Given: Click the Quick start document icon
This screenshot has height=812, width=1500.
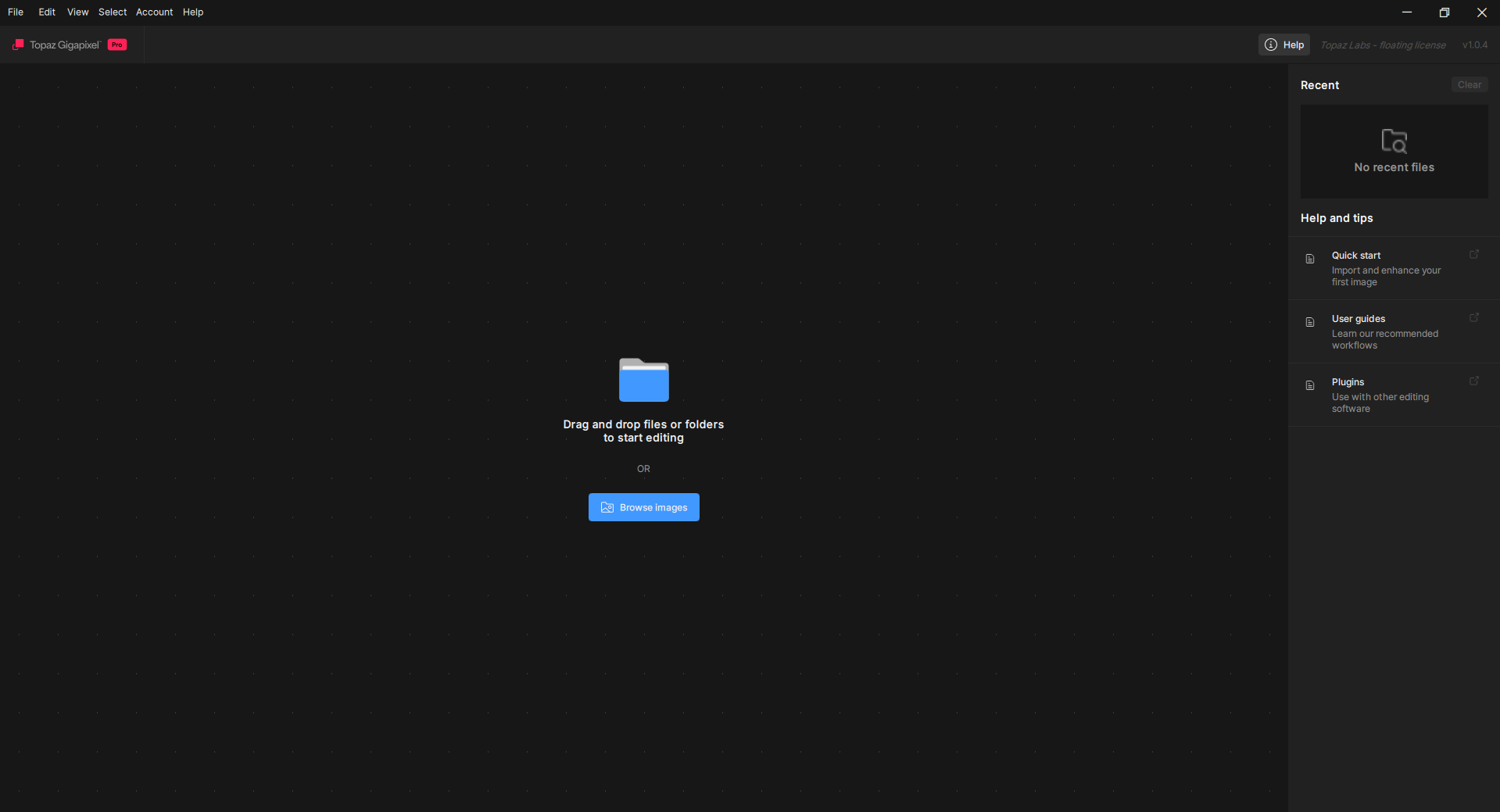Looking at the screenshot, I should pos(1310,259).
